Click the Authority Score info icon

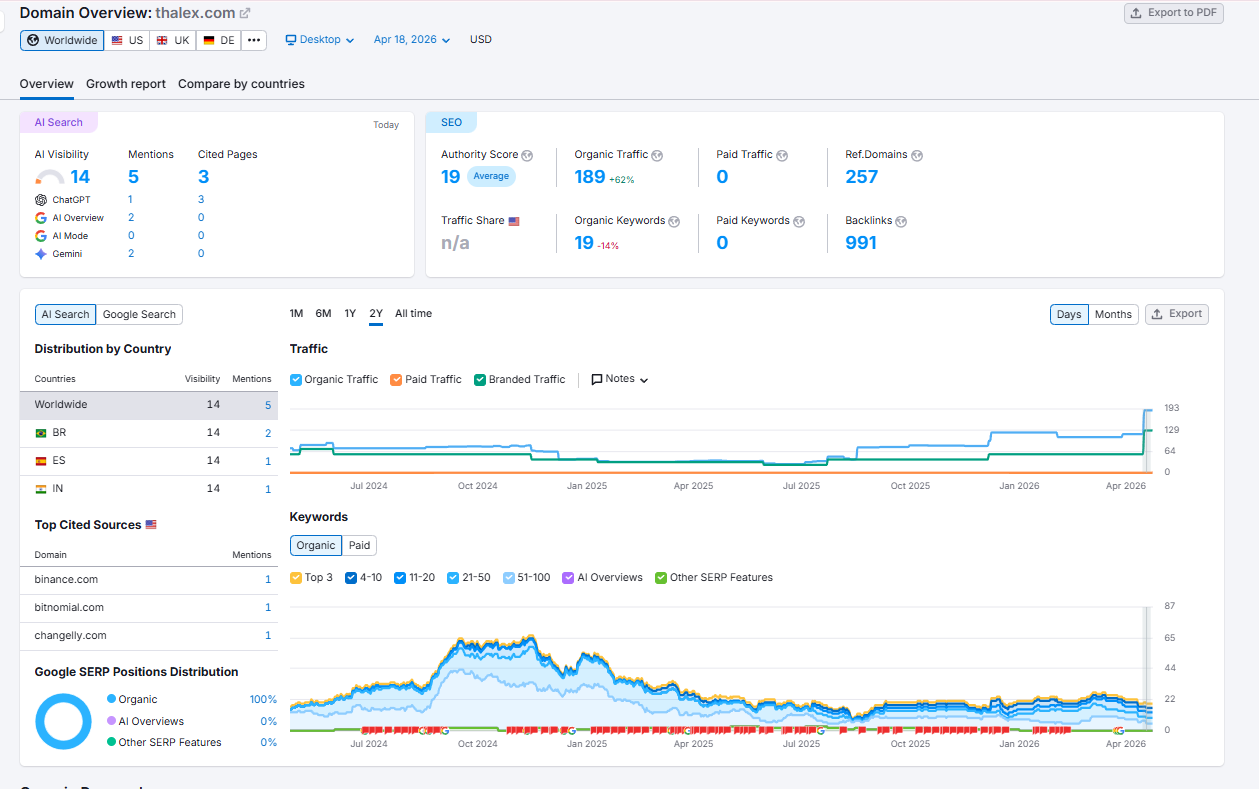pos(527,156)
